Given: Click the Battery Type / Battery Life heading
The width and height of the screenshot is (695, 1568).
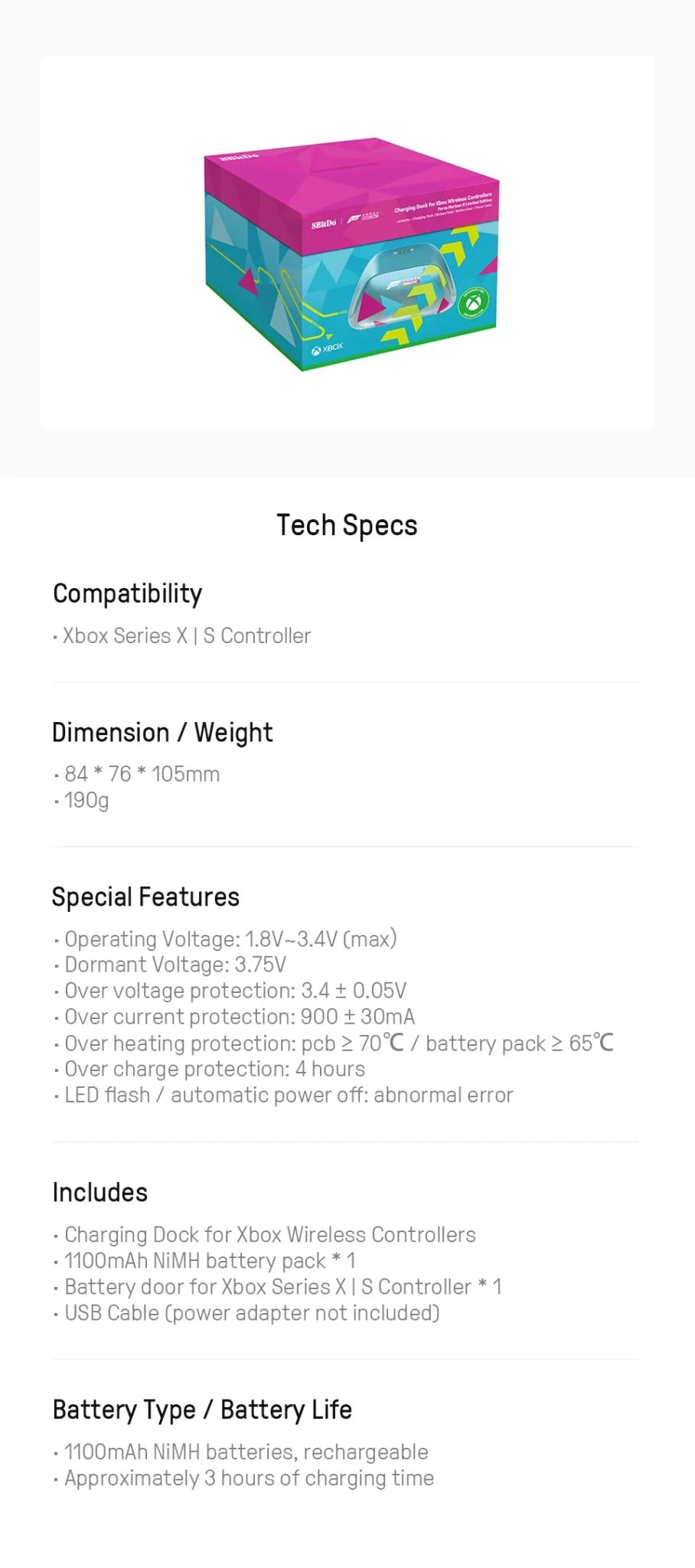Looking at the screenshot, I should 202,1410.
